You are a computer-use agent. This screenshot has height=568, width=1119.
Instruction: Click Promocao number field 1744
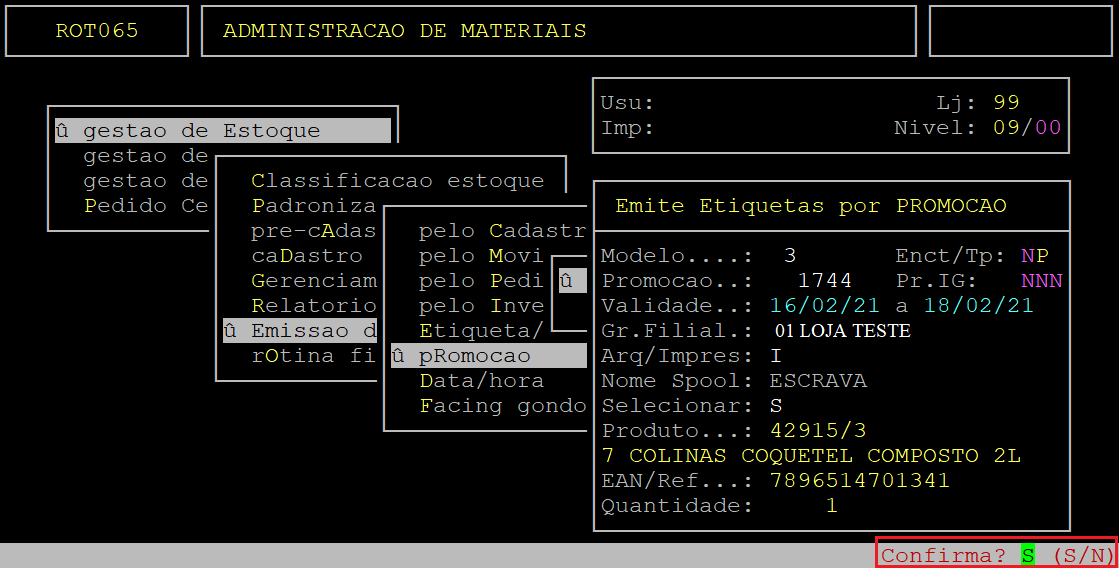click(824, 281)
